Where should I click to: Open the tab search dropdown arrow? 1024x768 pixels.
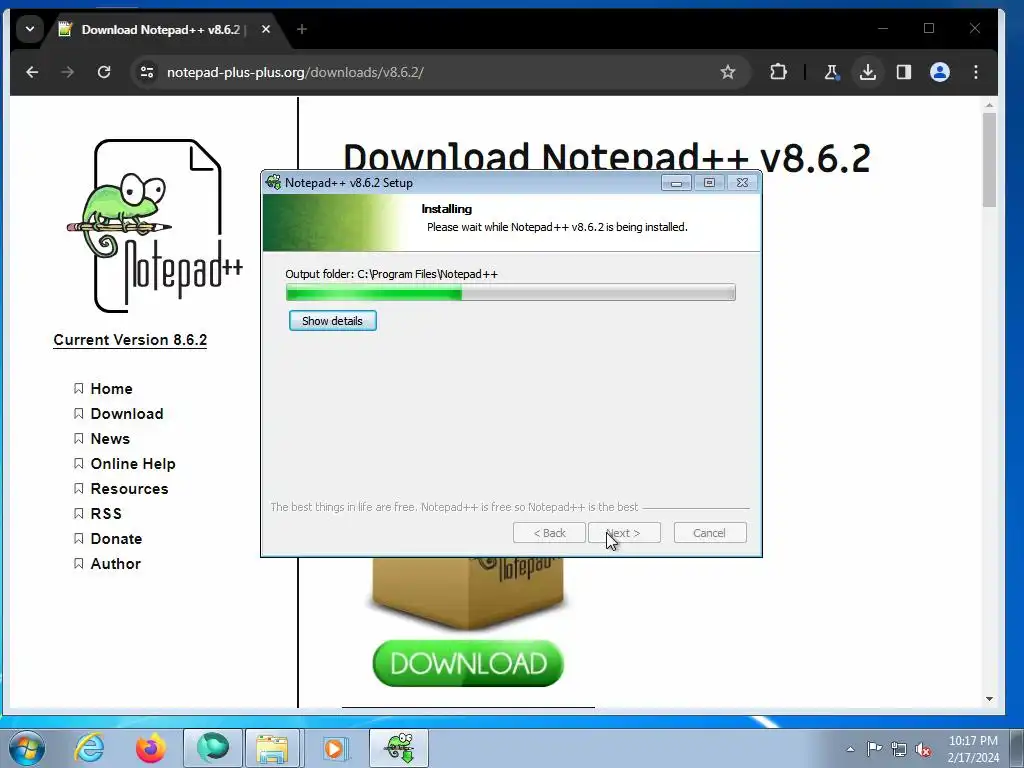tap(29, 29)
